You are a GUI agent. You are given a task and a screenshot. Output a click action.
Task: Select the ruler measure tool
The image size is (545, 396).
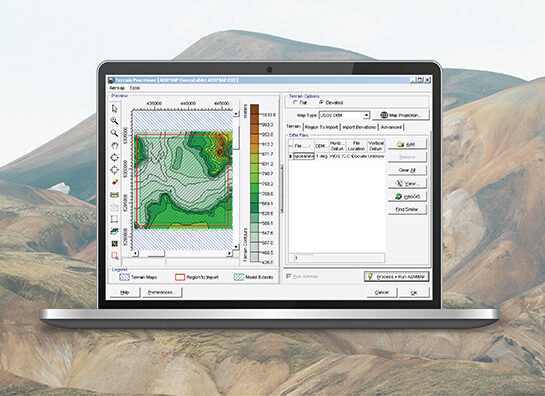tap(114, 195)
